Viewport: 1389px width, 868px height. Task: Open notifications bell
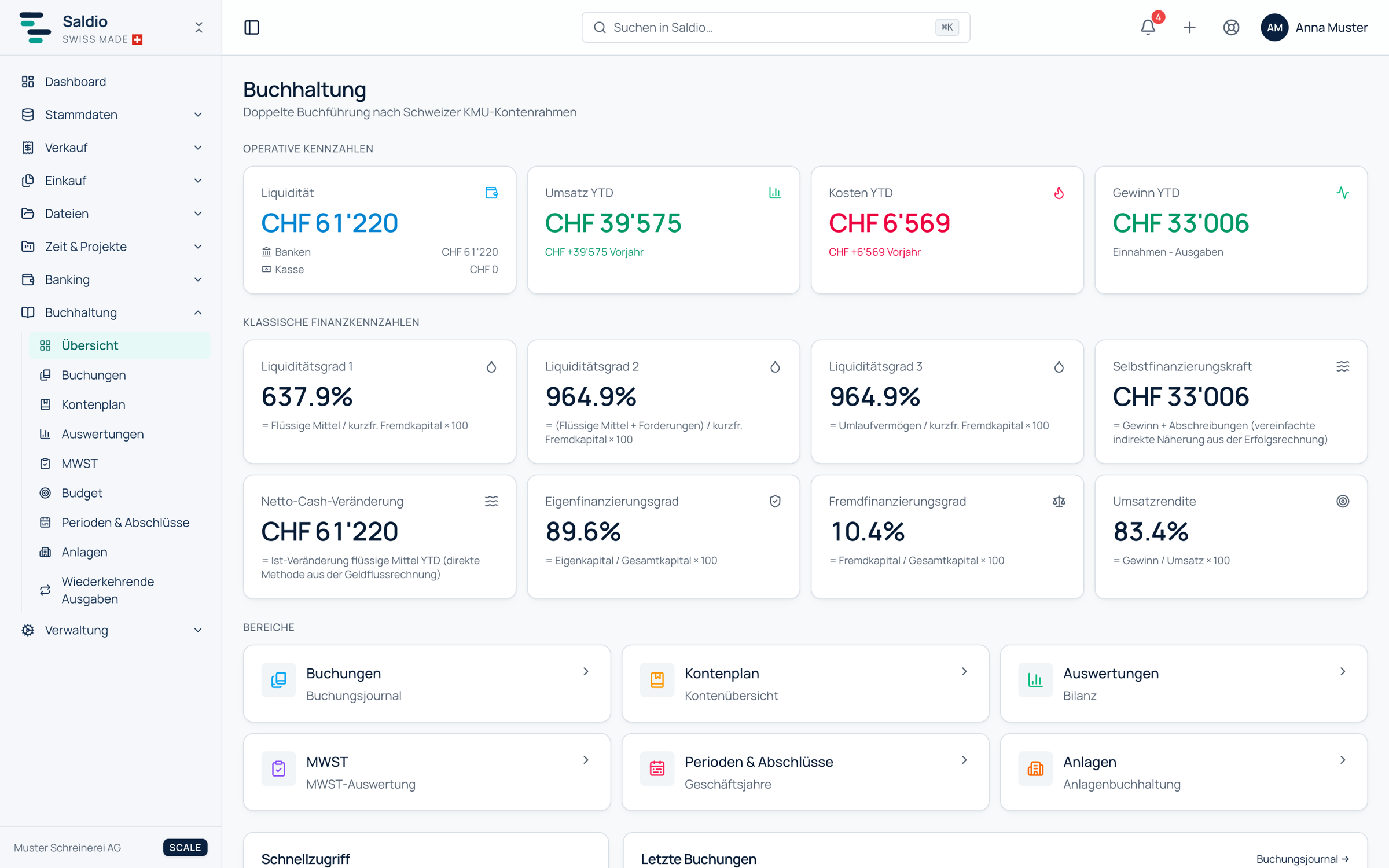click(x=1148, y=27)
